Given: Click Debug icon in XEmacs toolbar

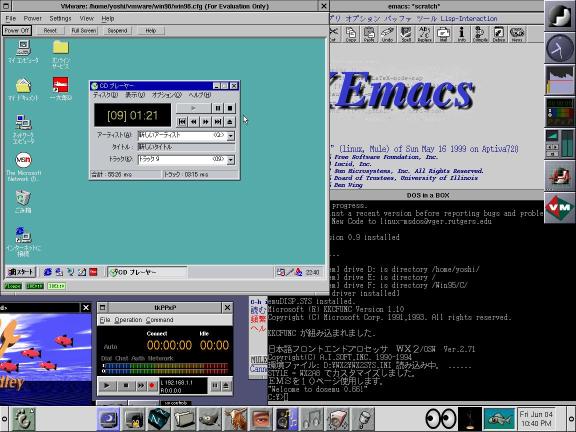Looking at the screenshot, I should pos(499,34).
